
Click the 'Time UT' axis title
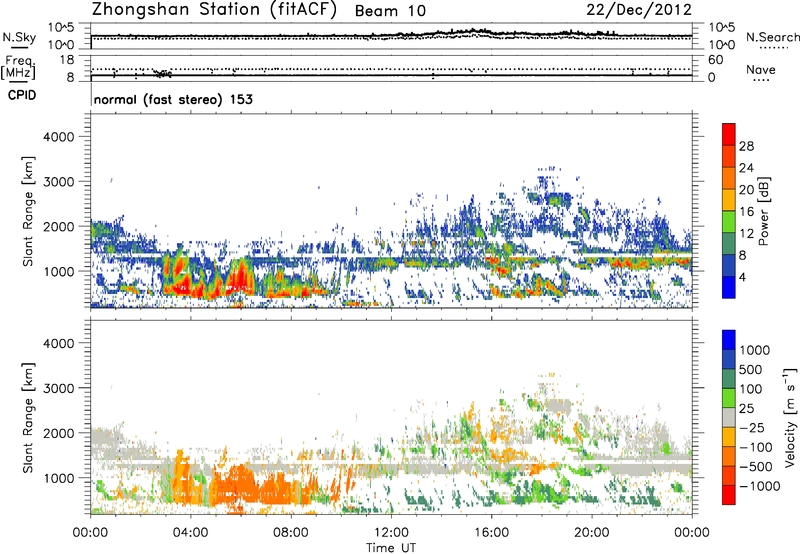point(391,548)
